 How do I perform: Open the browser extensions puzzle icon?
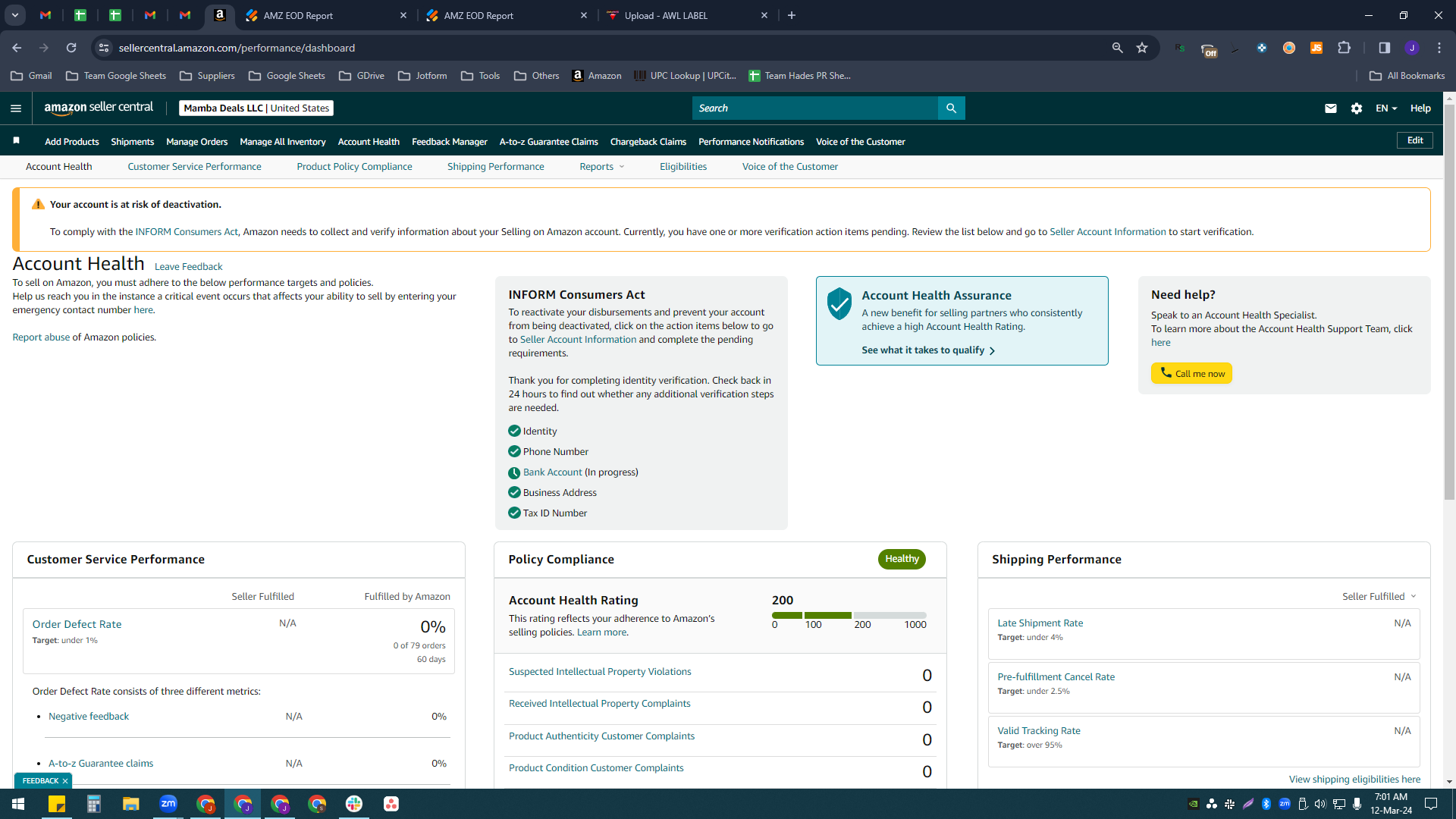(x=1344, y=48)
